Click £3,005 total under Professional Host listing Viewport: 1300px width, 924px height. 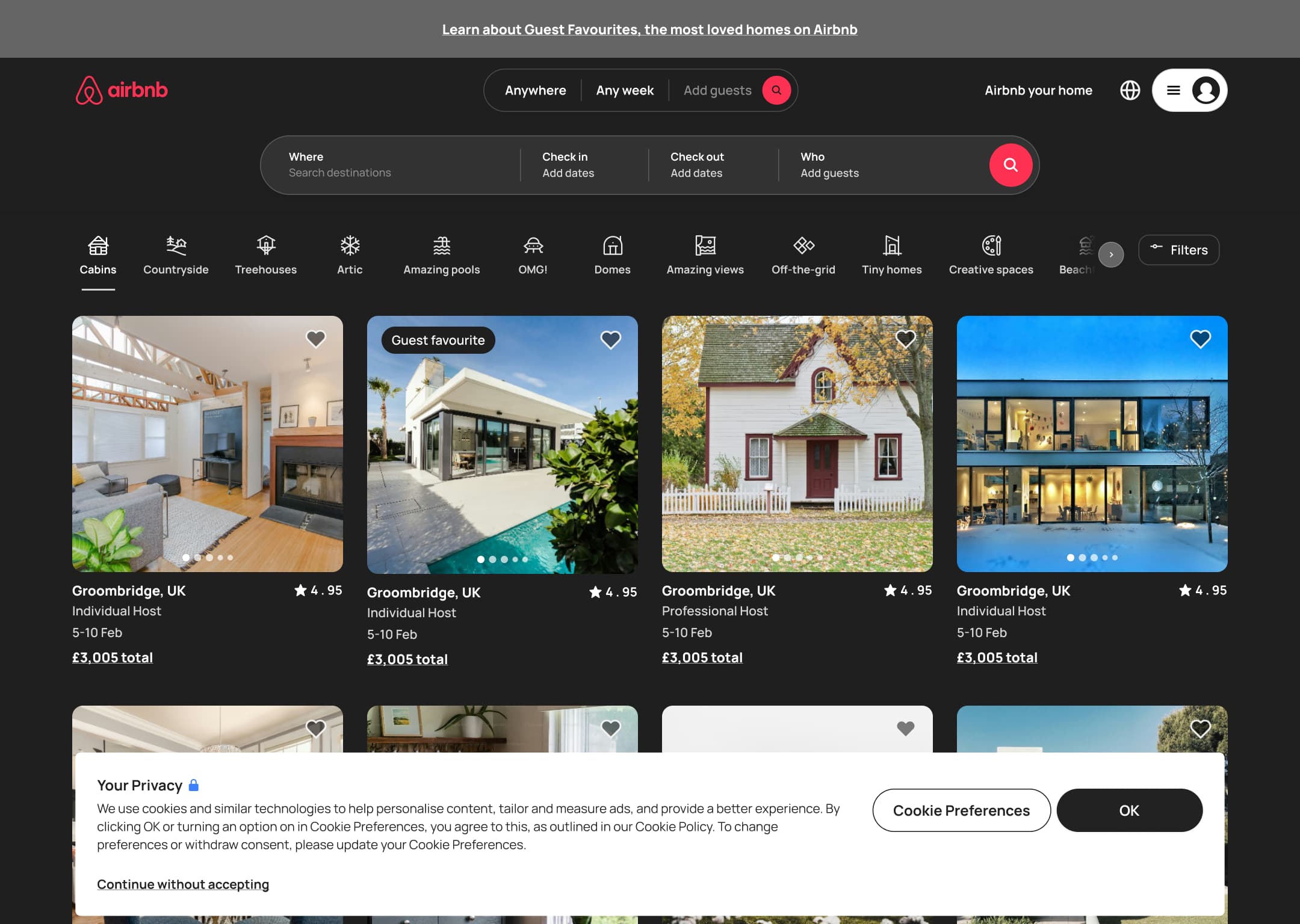[702, 658]
